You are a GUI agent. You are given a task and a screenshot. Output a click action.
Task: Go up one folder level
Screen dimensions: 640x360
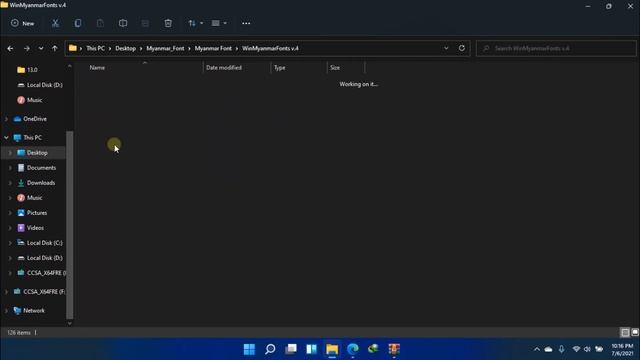55,49
